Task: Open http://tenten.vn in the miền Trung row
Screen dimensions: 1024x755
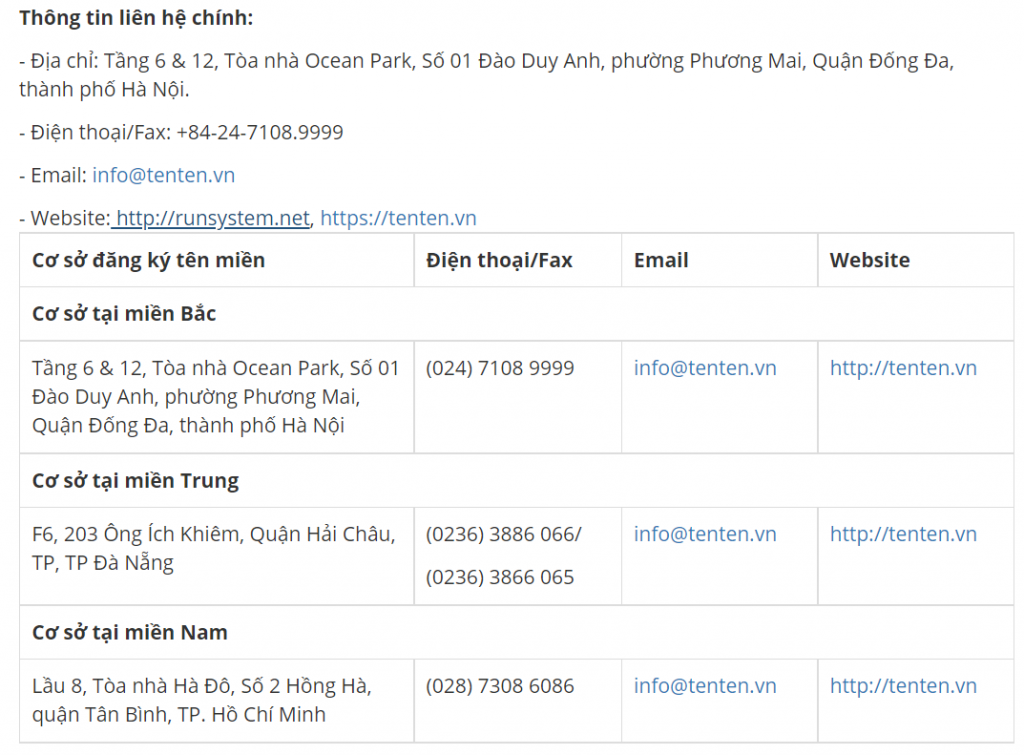Action: 903,534
